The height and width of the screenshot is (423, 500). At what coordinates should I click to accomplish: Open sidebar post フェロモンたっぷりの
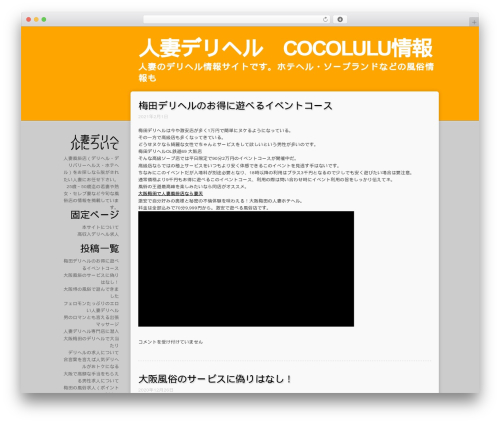(x=91, y=307)
